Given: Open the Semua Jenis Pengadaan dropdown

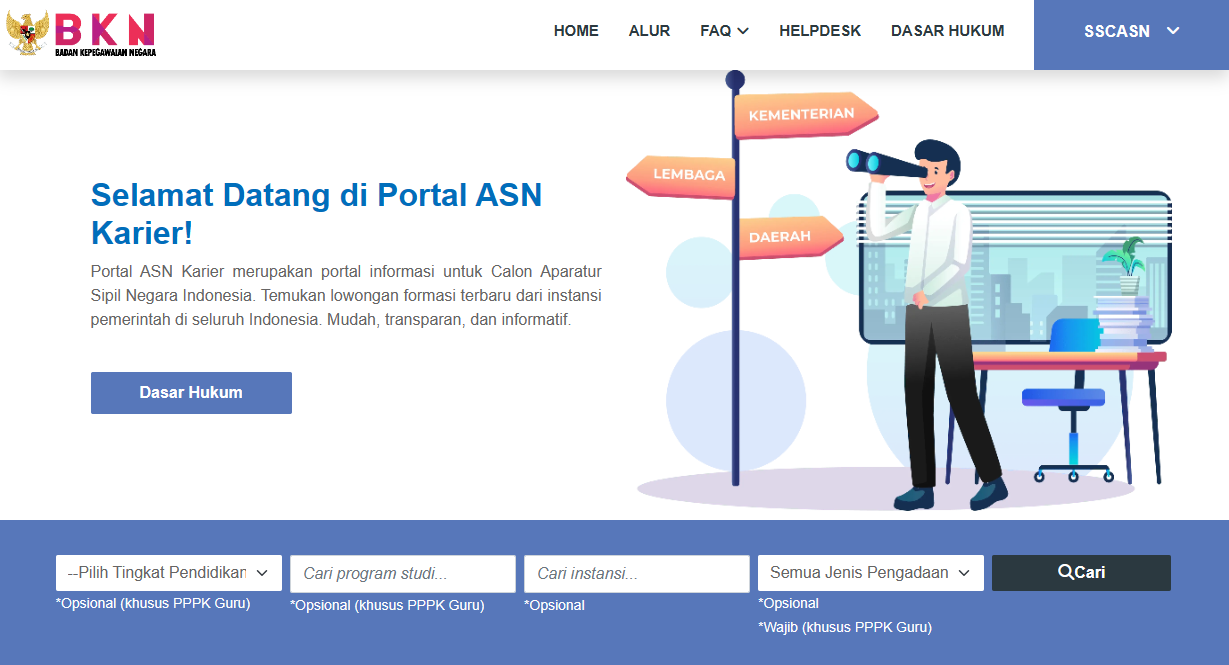Looking at the screenshot, I should point(871,573).
